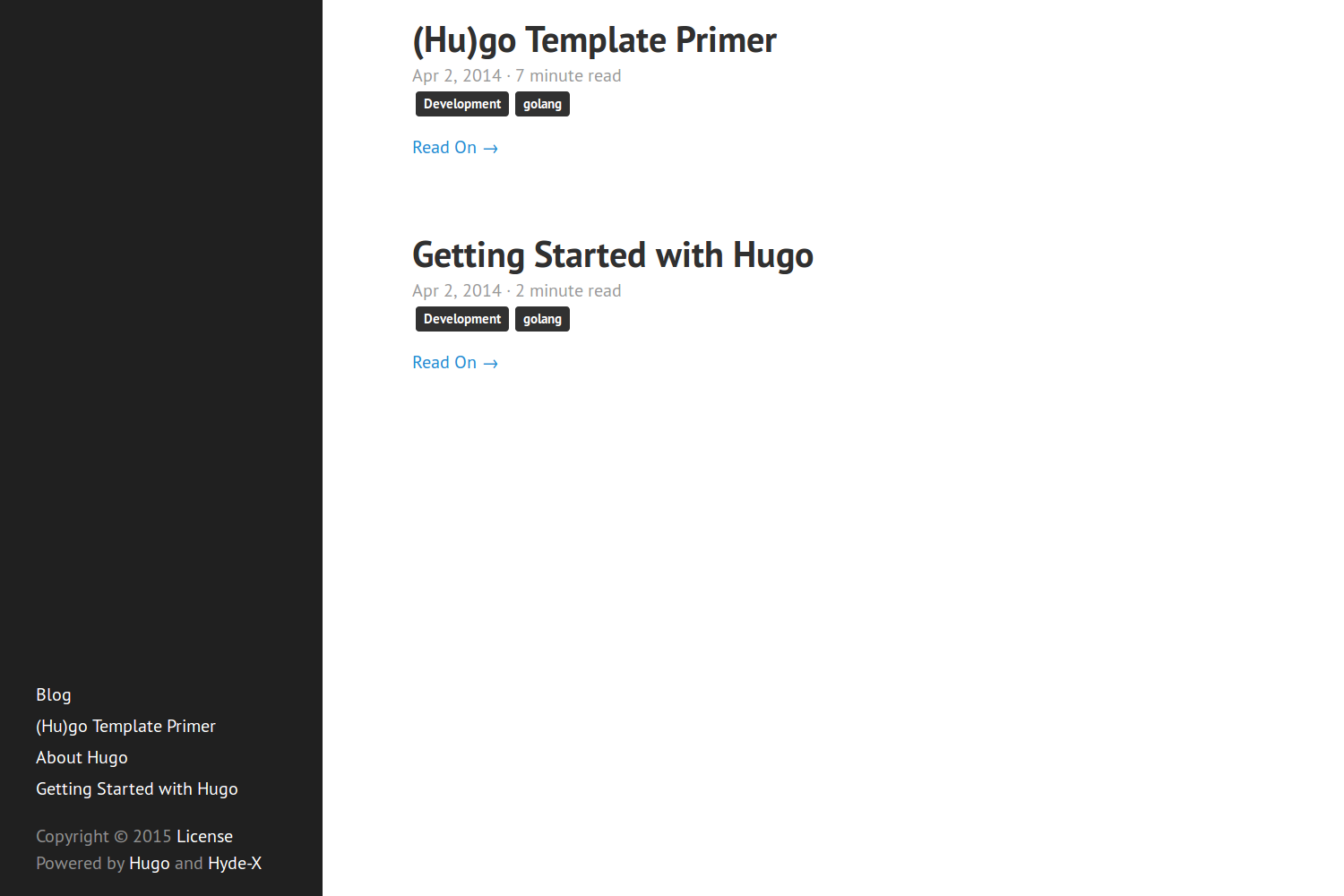Click Read On under Getting Started with Hugo
The width and height of the screenshot is (1344, 896).
point(455,363)
